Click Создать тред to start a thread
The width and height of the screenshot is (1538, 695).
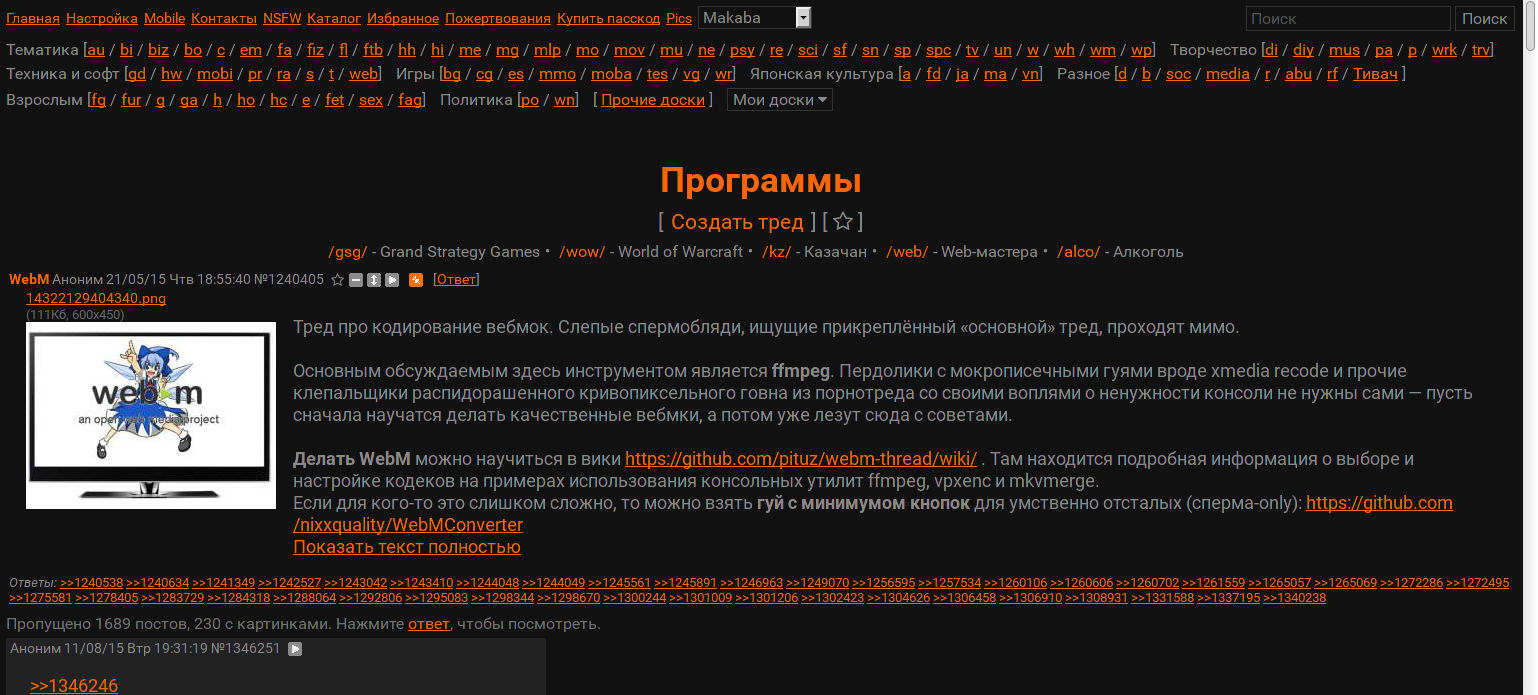(x=737, y=221)
